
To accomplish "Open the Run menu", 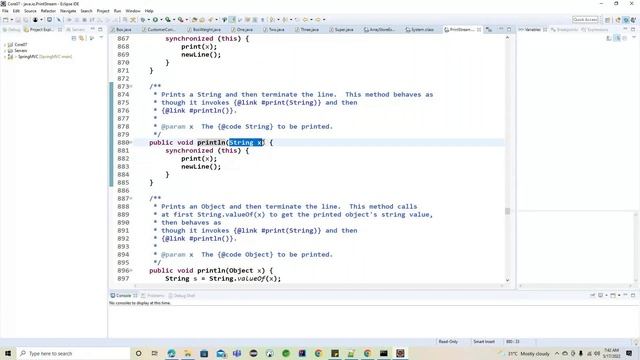I will (118, 11).
